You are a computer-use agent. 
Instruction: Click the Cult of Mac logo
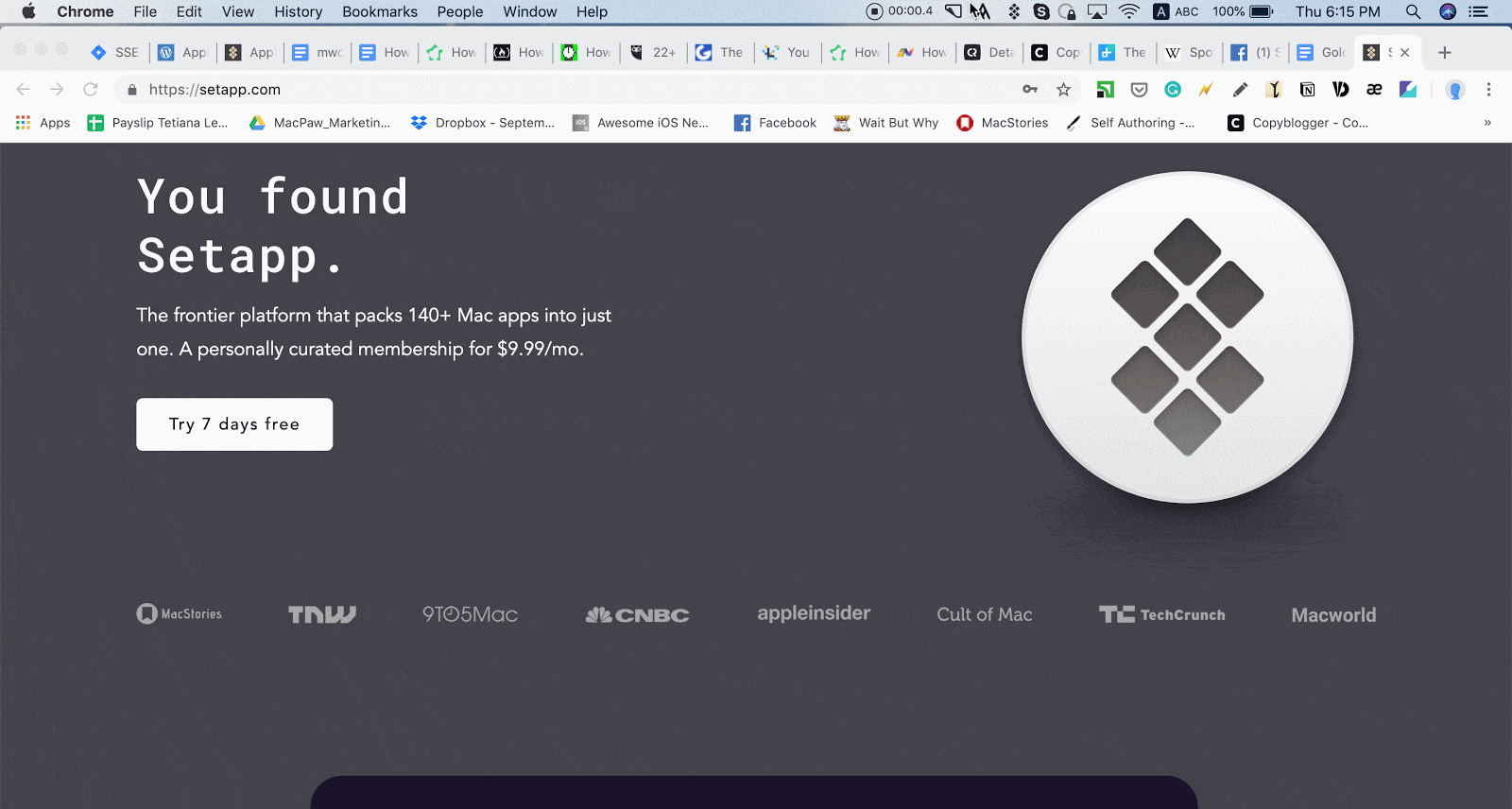click(x=985, y=614)
